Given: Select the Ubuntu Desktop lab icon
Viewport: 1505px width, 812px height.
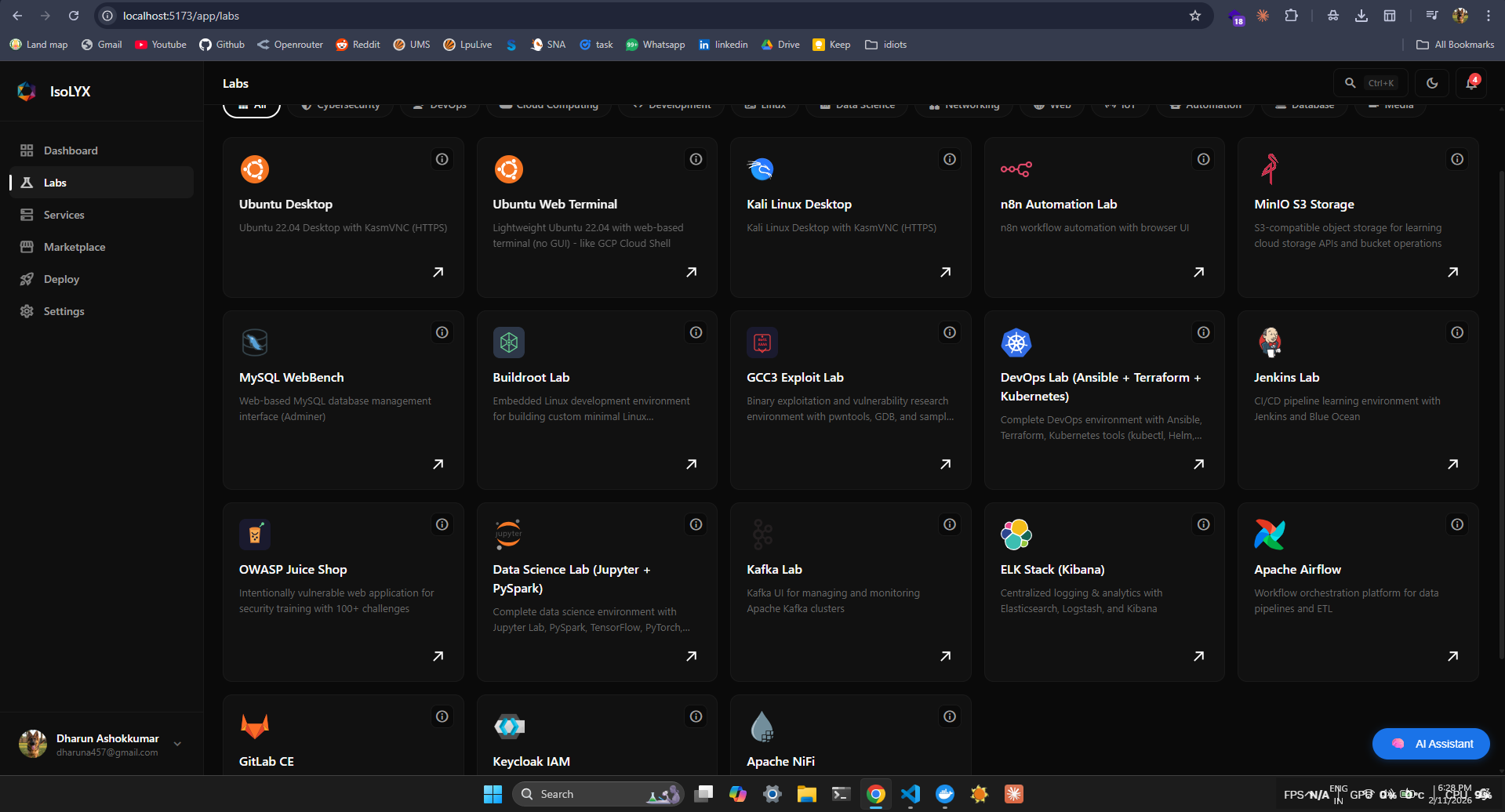Looking at the screenshot, I should click(254, 169).
